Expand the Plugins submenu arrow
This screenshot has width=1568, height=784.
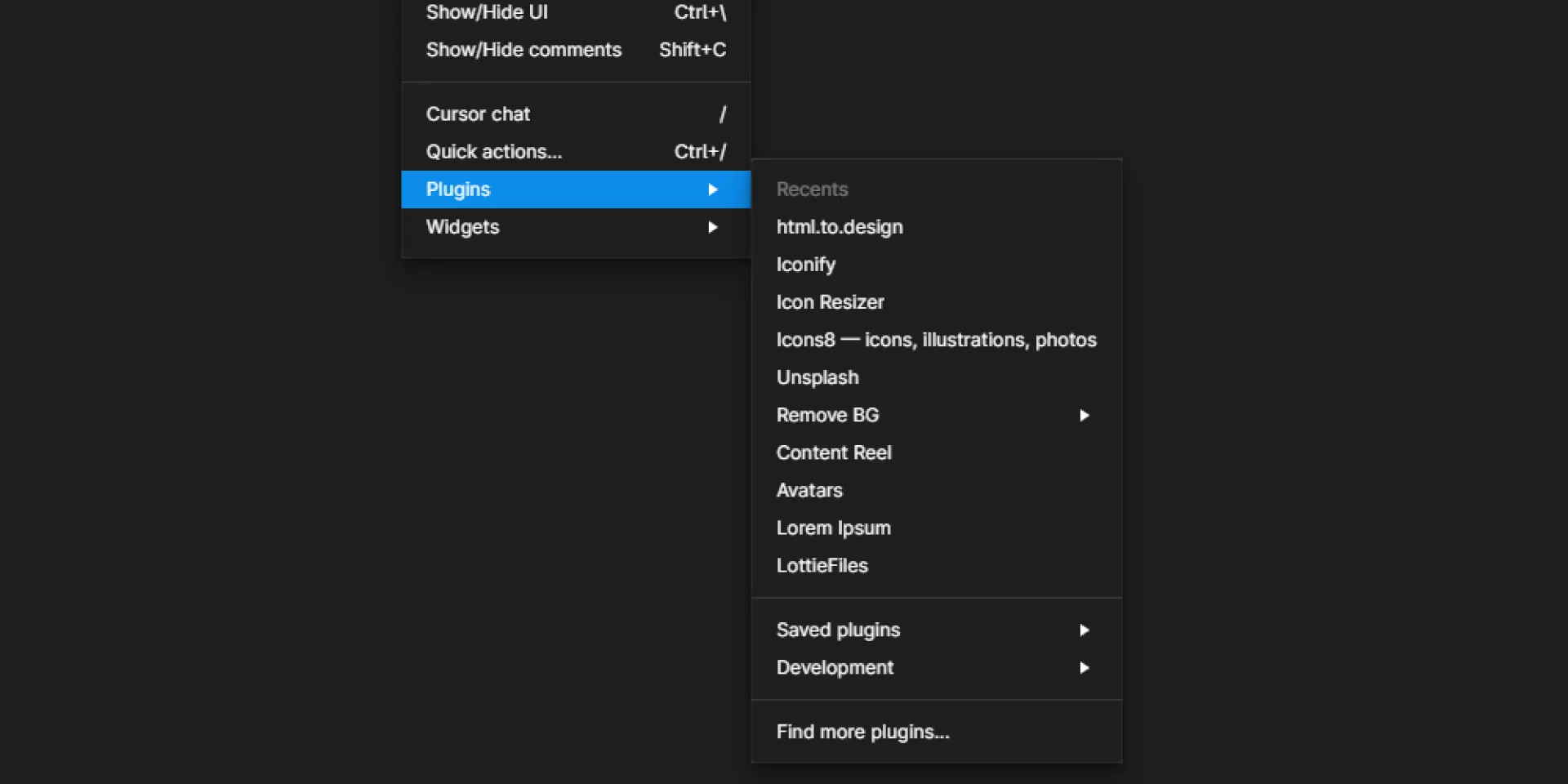coord(713,189)
